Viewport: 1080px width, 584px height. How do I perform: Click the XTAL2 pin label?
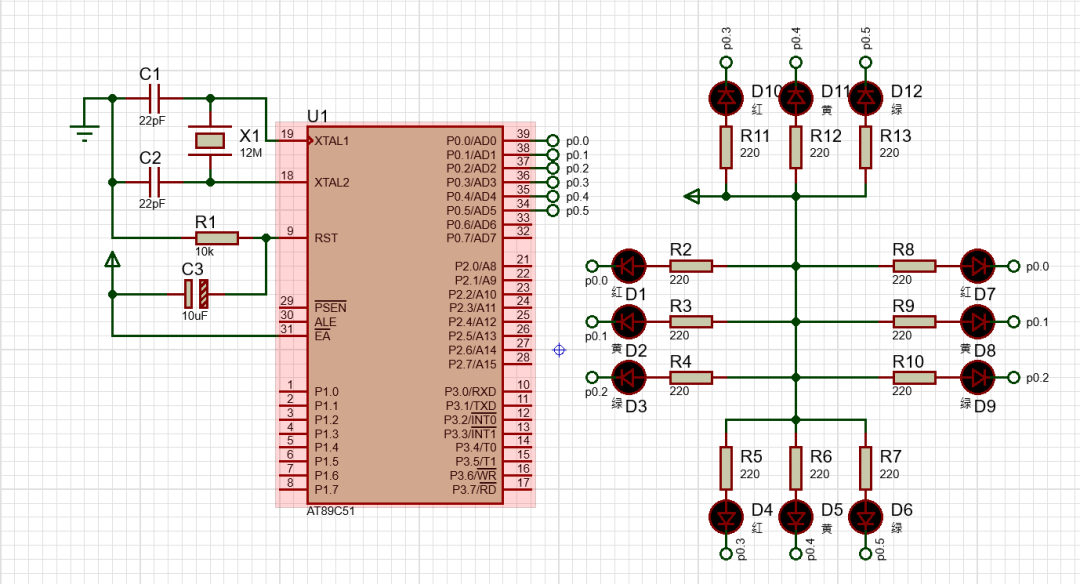point(332,182)
